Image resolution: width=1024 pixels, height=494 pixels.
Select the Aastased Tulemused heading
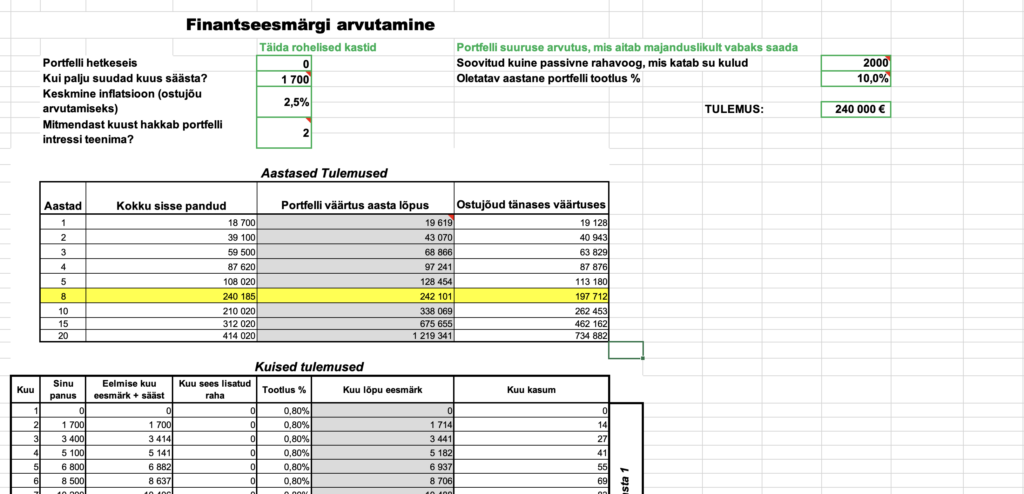click(x=317, y=171)
